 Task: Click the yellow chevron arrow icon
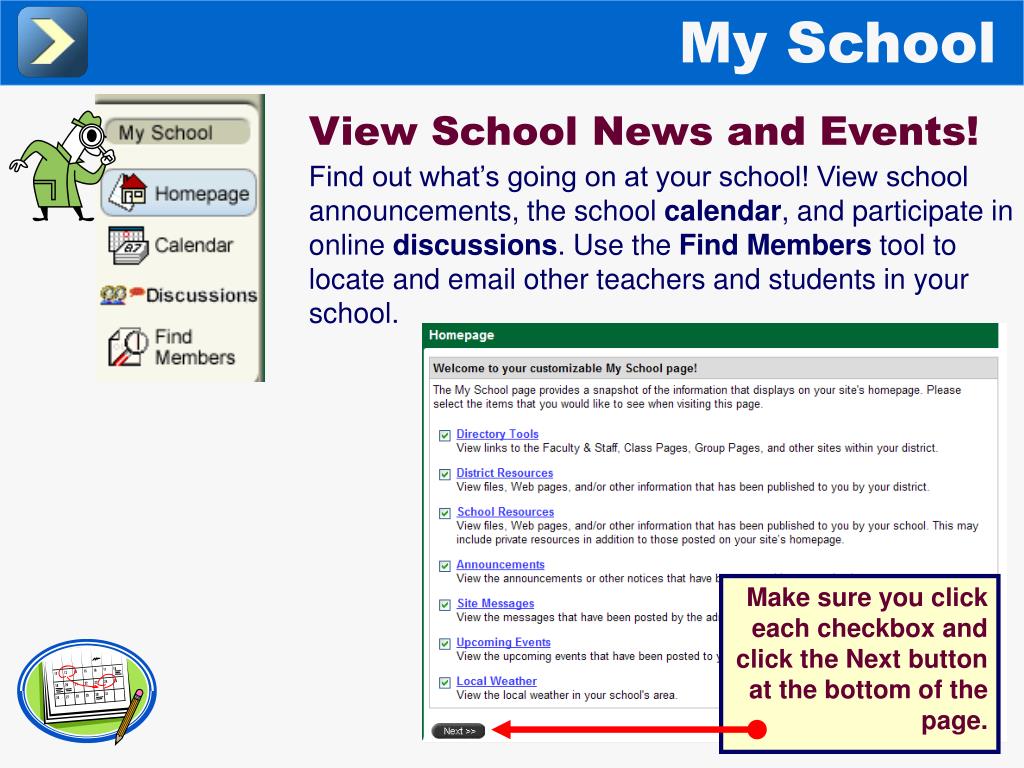click(53, 42)
